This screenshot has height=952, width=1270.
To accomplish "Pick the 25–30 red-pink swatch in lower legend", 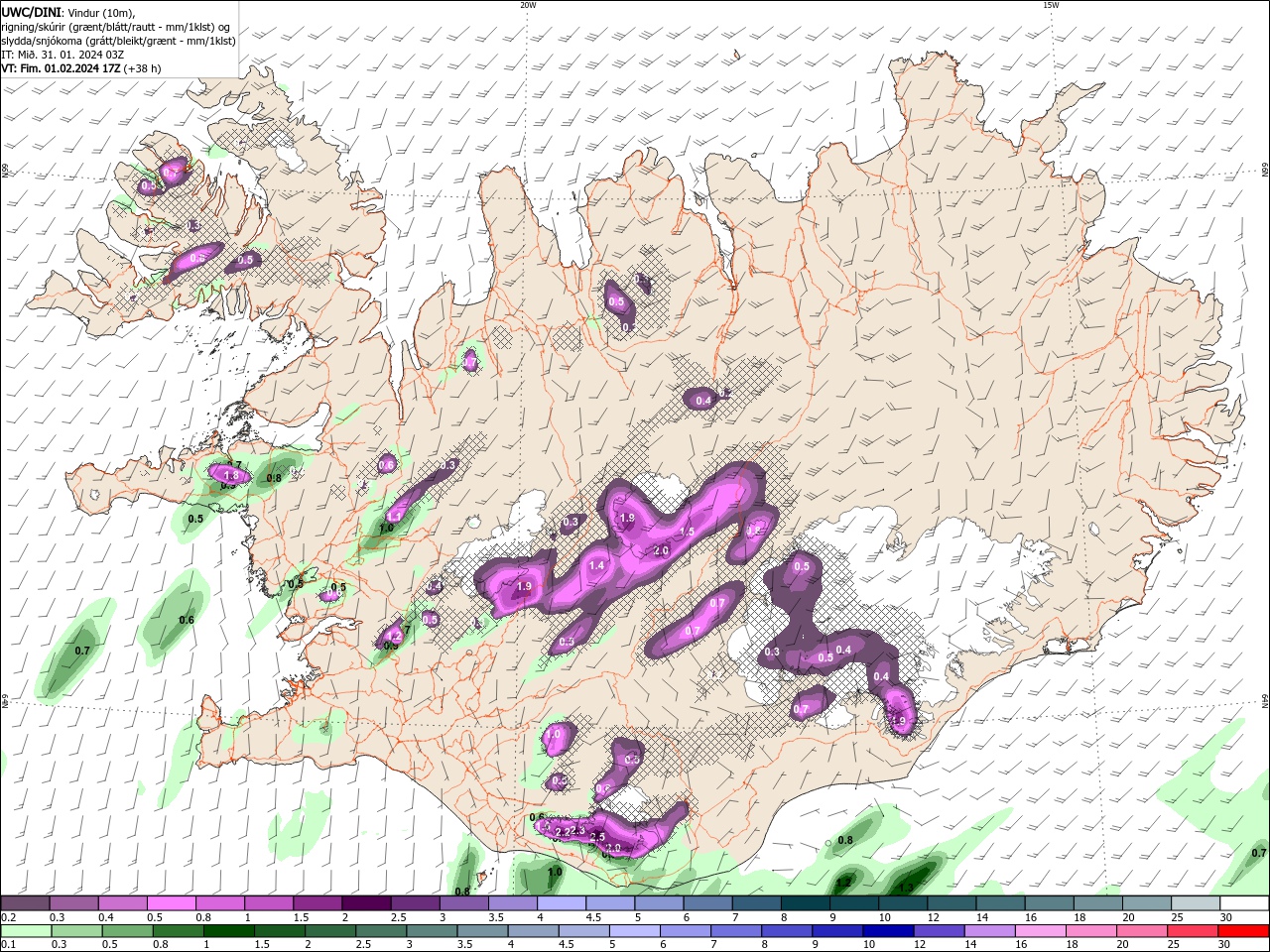I will pyautogui.click(x=1193, y=931).
